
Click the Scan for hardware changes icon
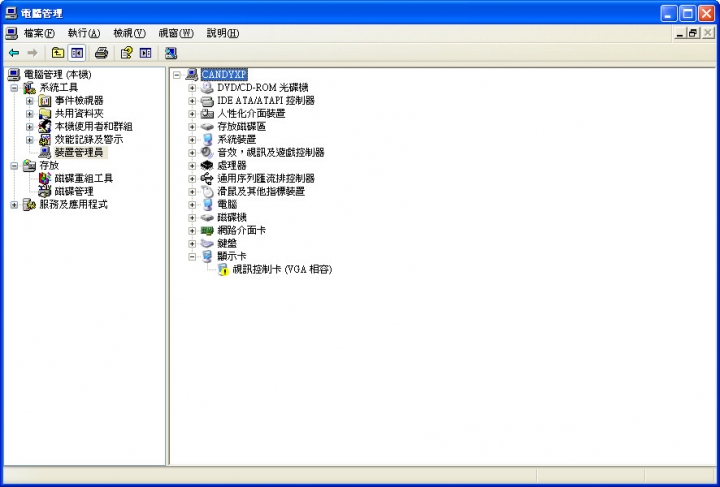point(171,53)
